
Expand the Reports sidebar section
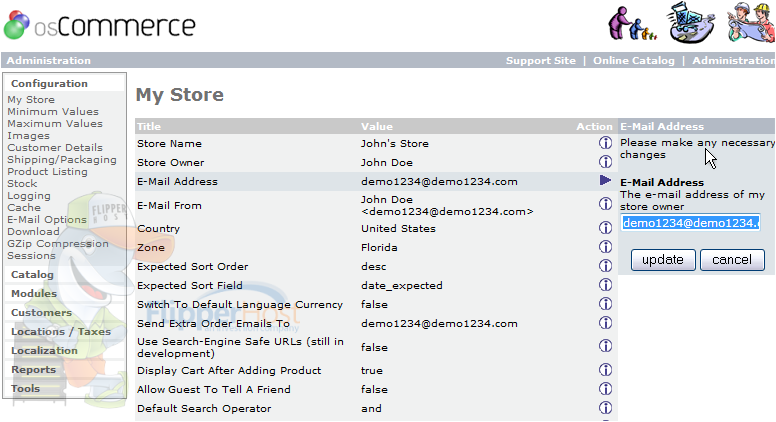pyautogui.click(x=33, y=370)
